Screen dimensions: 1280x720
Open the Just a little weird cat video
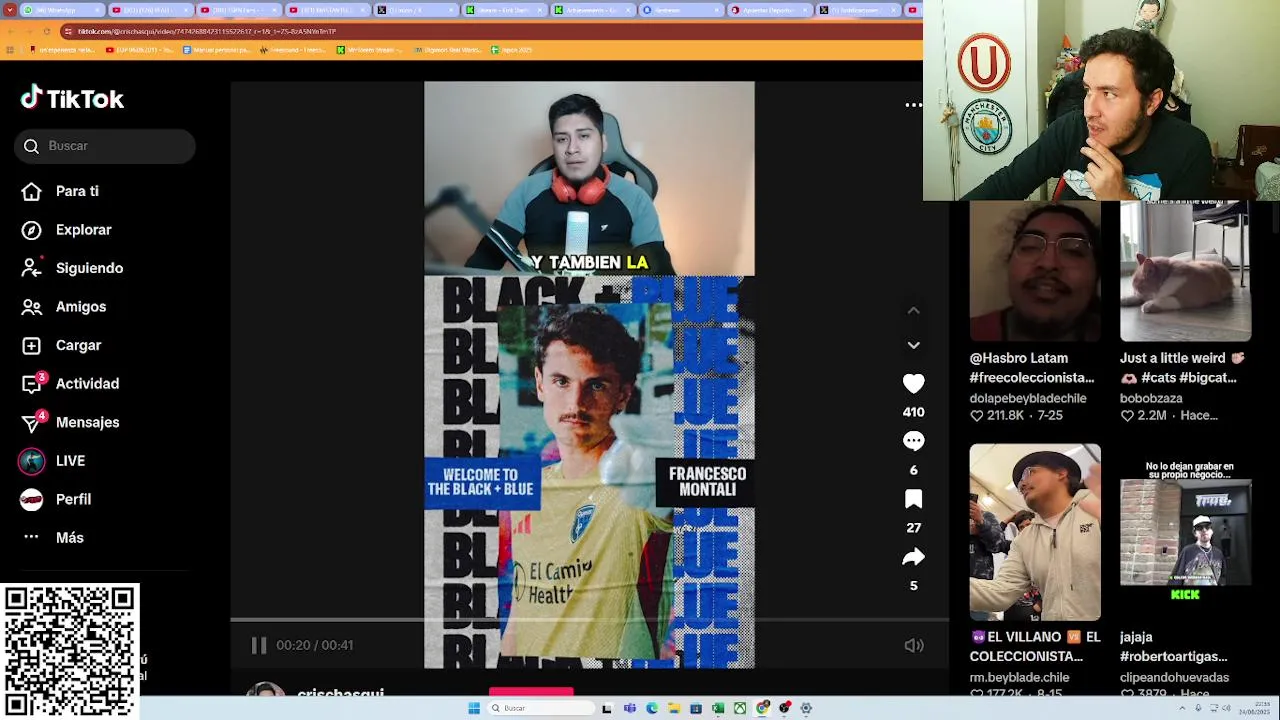(x=1185, y=271)
